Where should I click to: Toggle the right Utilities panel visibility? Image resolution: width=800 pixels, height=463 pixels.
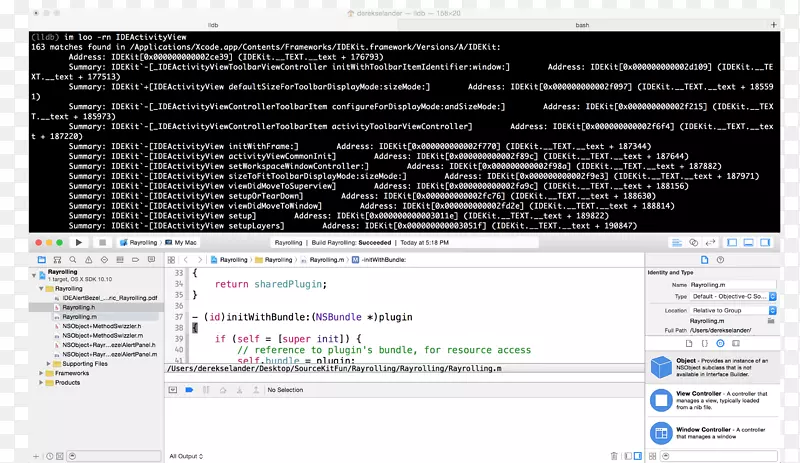coord(766,242)
